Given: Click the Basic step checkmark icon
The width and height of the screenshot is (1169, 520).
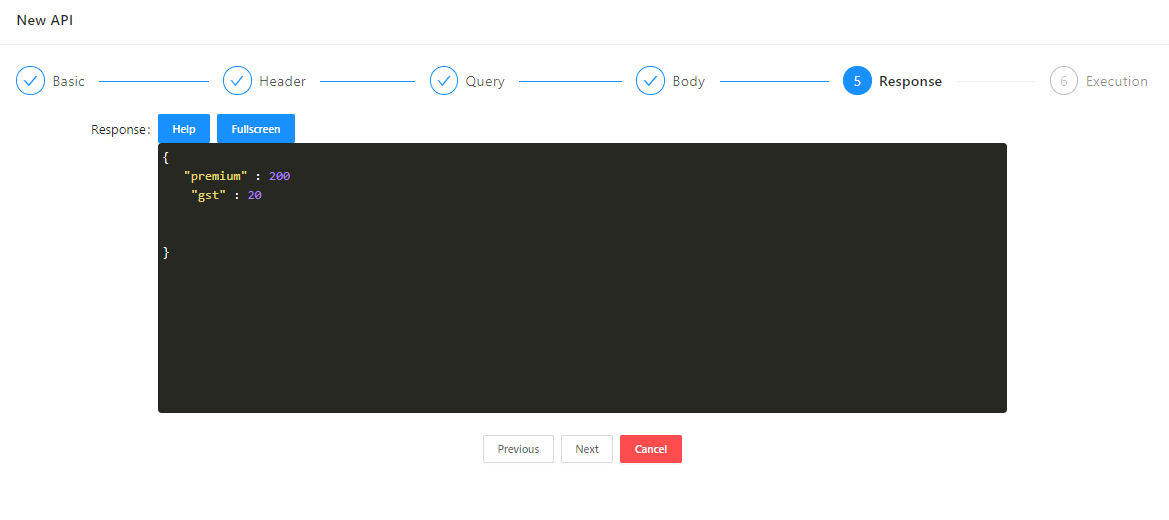Looking at the screenshot, I should coord(31,81).
